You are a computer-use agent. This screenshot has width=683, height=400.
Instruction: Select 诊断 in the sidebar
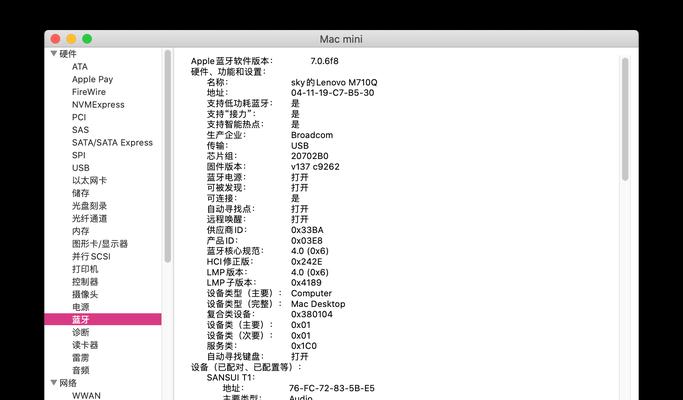tap(81, 332)
